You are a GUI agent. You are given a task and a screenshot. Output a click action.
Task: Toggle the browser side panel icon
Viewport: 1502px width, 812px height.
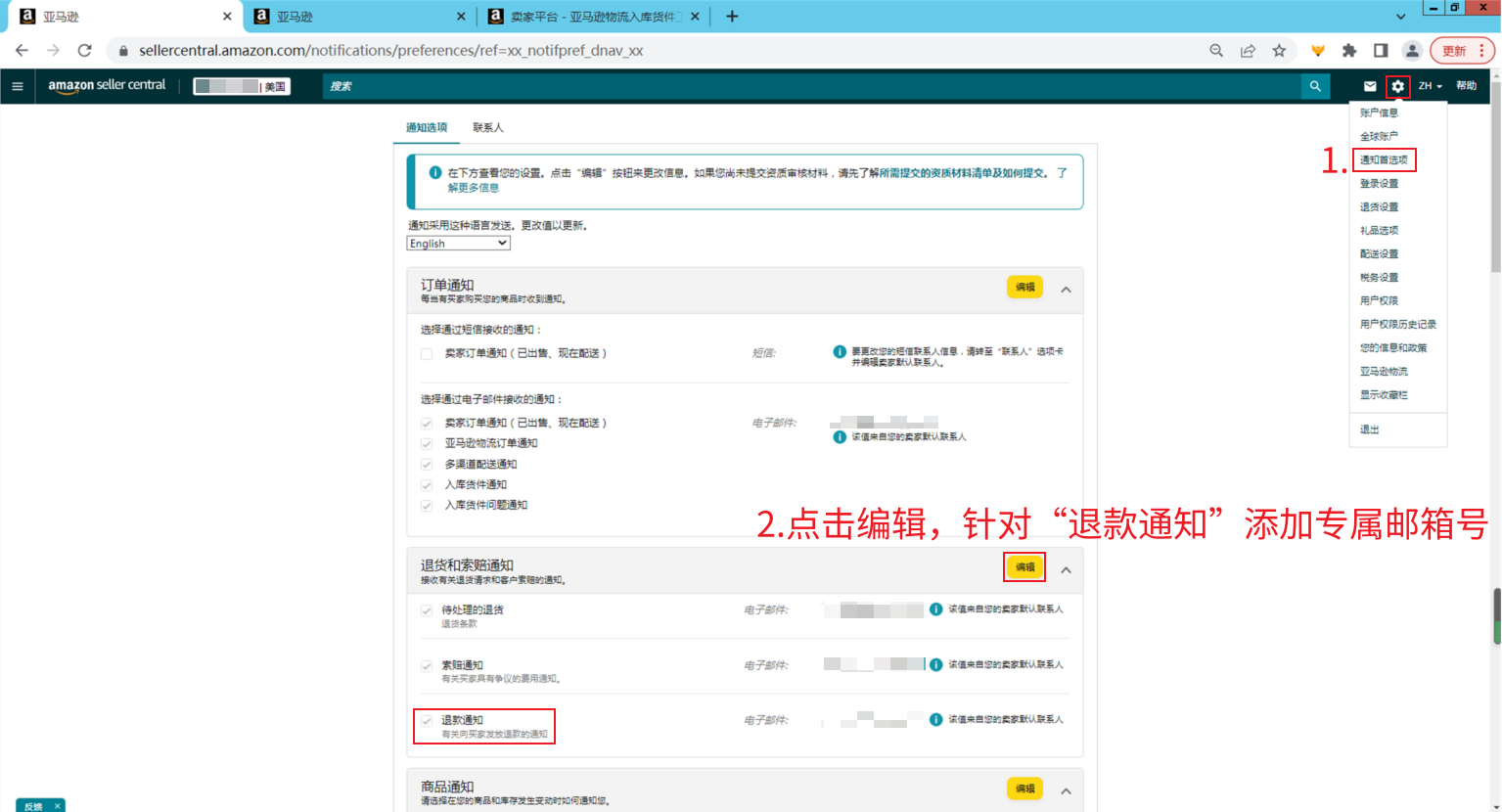coord(1381,51)
